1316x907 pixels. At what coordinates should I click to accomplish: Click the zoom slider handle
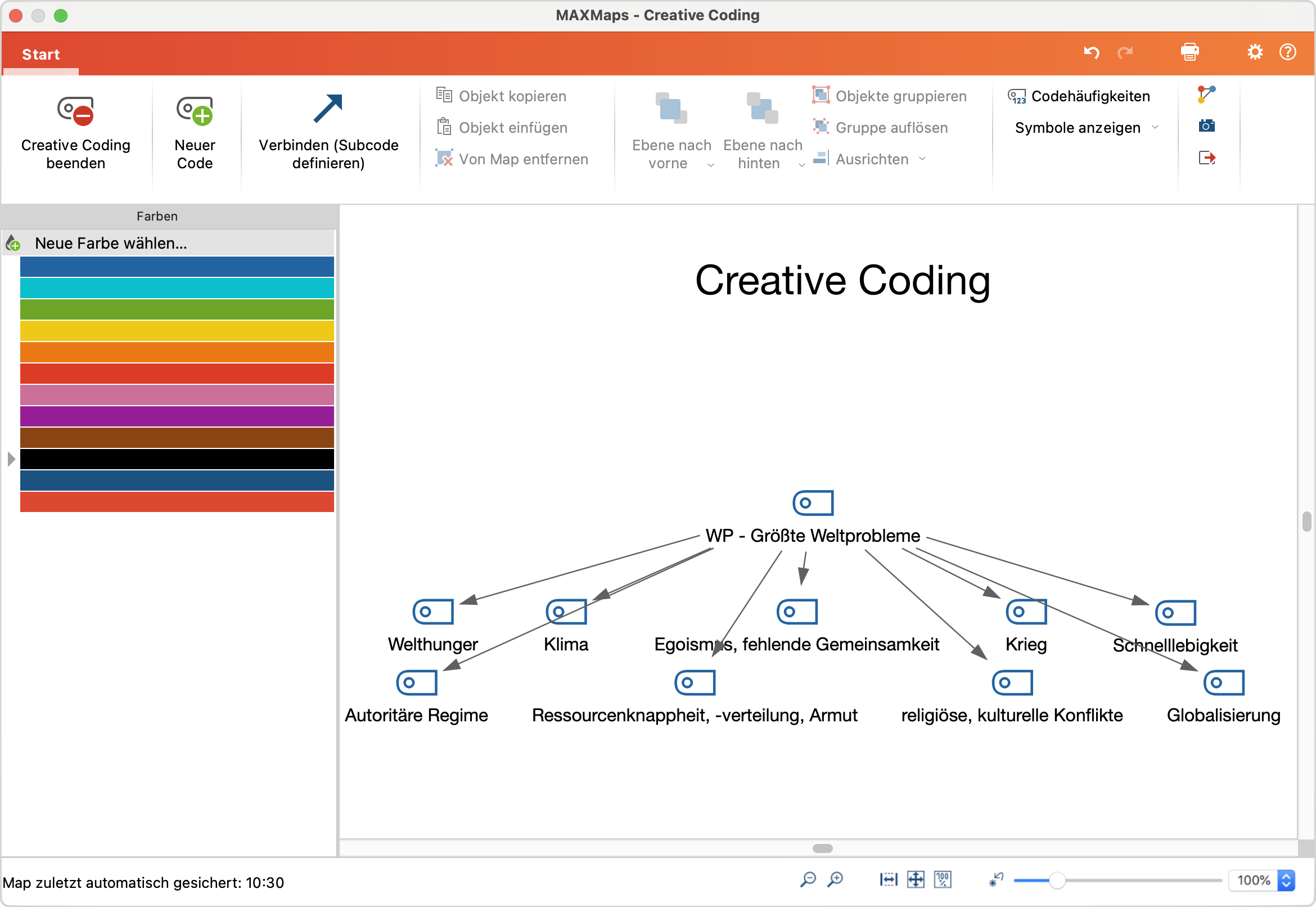tap(1056, 881)
